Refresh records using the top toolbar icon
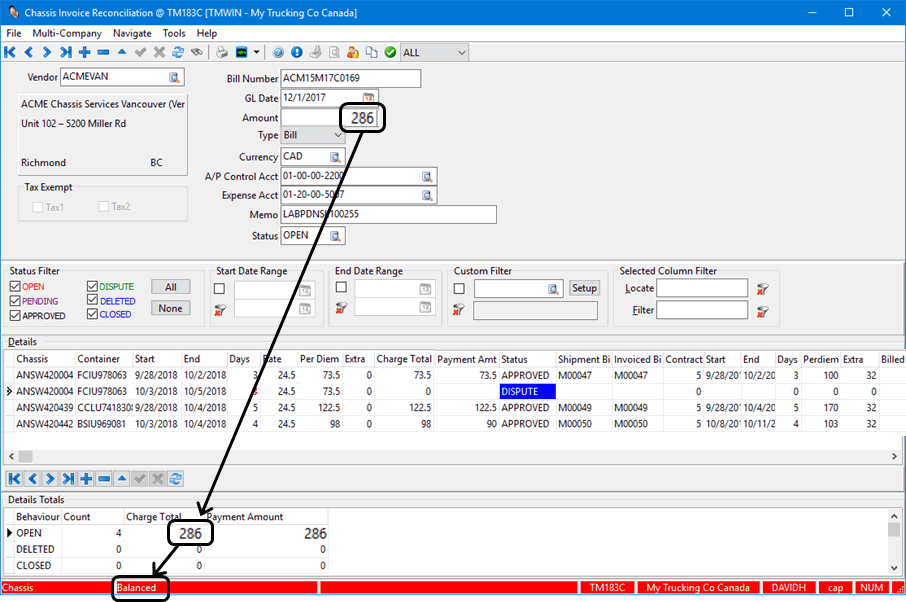Viewport: 906px width, 602px height. (x=177, y=52)
